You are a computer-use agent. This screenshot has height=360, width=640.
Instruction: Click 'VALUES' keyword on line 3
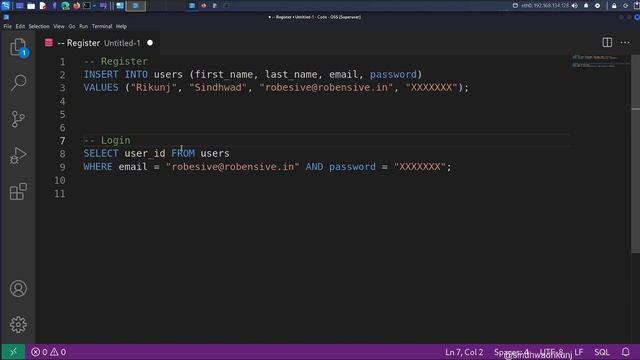[x=101, y=87]
